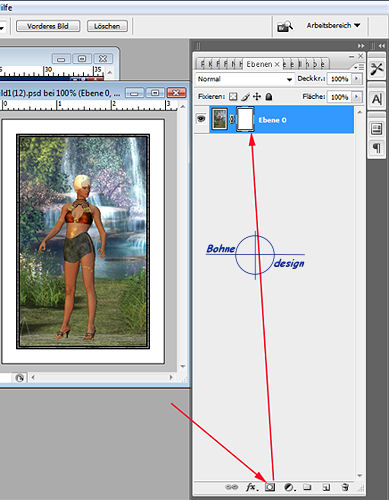Click the Vorderes Bild button
389x500 pixels.
click(x=48, y=26)
